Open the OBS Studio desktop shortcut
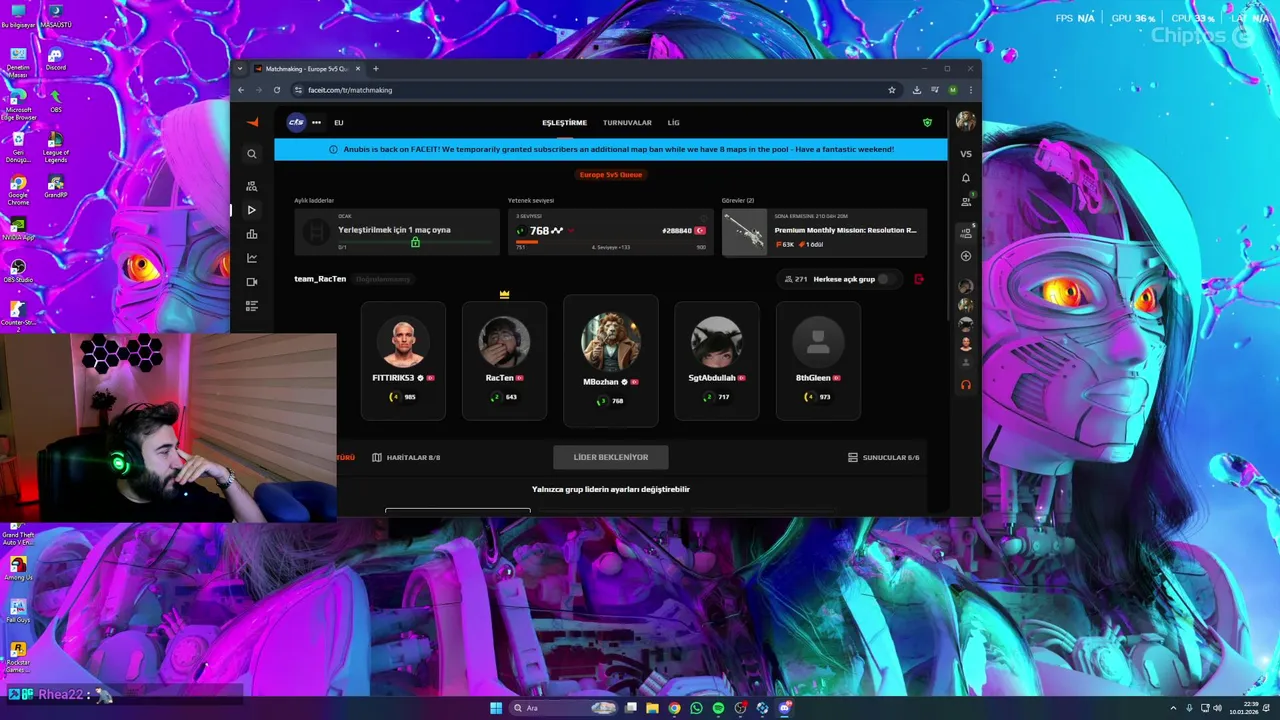1280x720 pixels. (x=18, y=271)
